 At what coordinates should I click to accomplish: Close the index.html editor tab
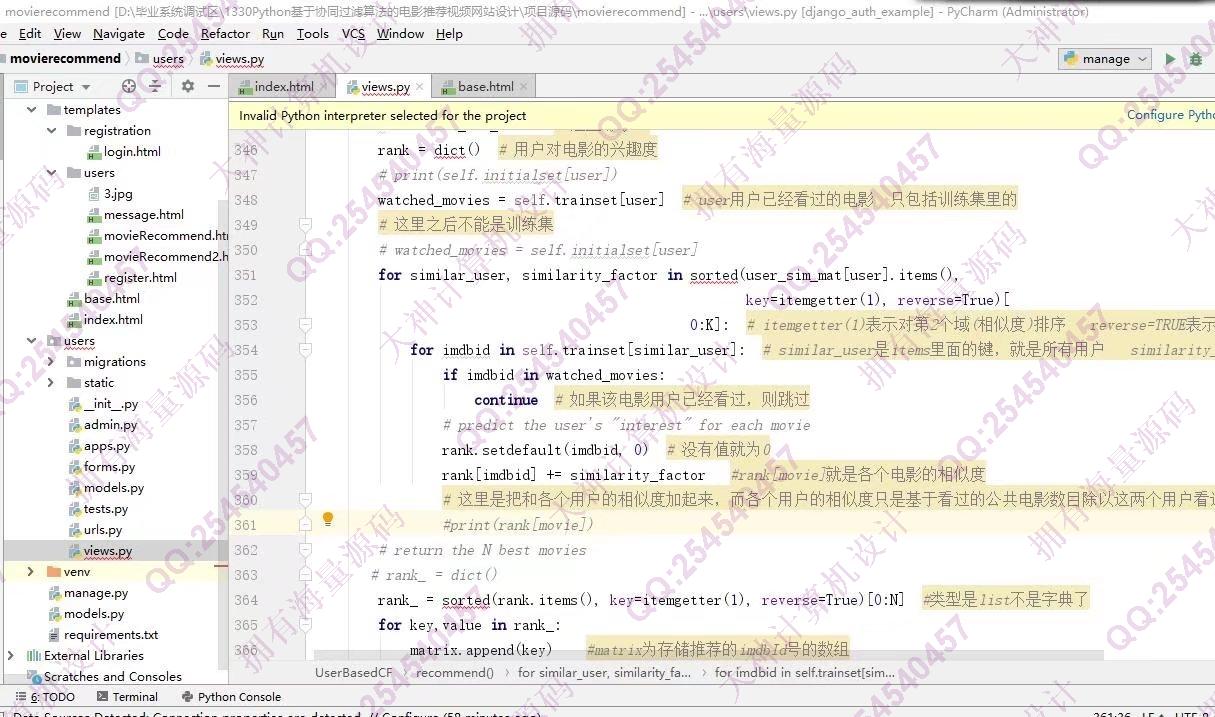pos(324,87)
